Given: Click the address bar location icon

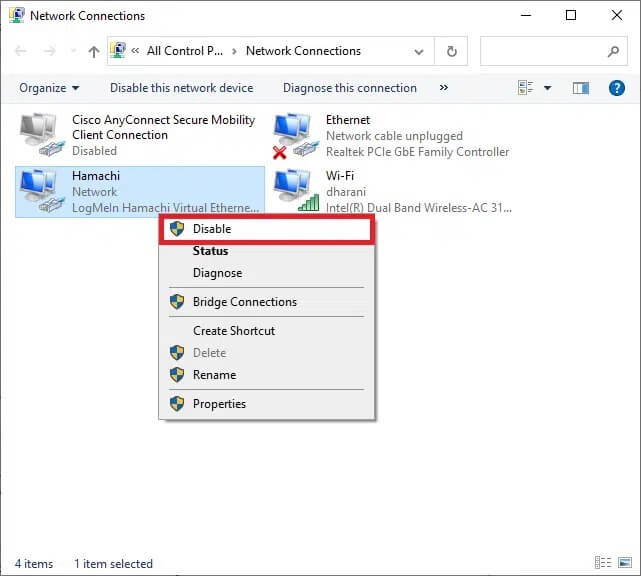Looking at the screenshot, I should [x=118, y=51].
